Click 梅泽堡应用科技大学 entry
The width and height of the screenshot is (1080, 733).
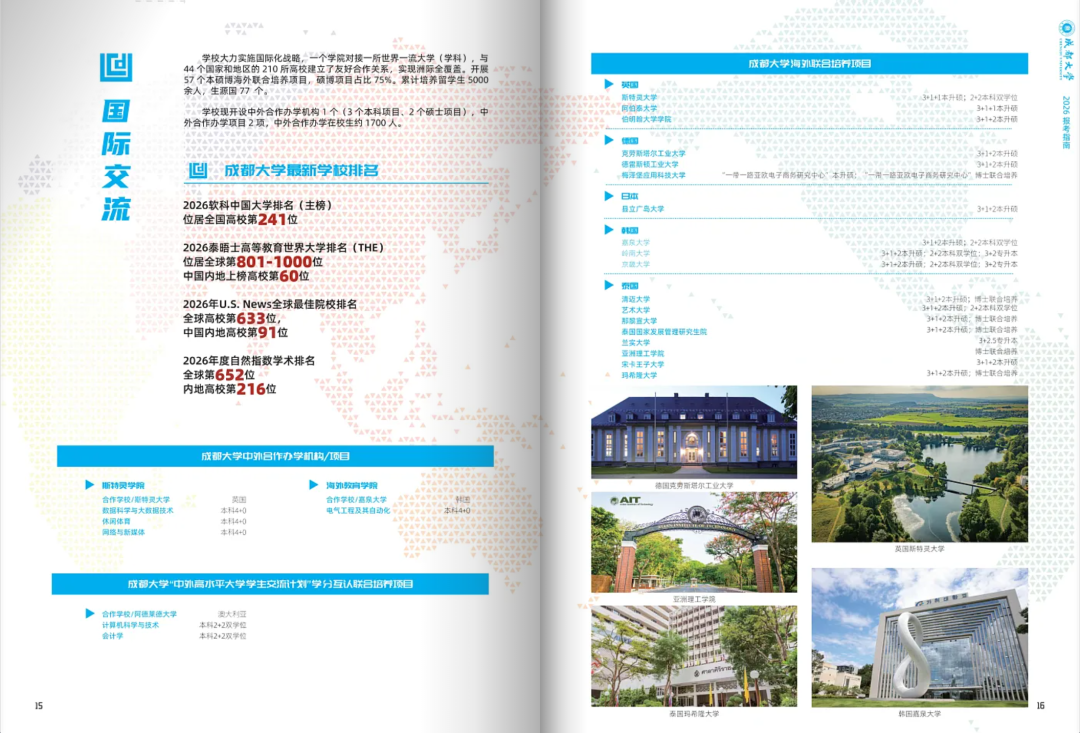coord(654,175)
